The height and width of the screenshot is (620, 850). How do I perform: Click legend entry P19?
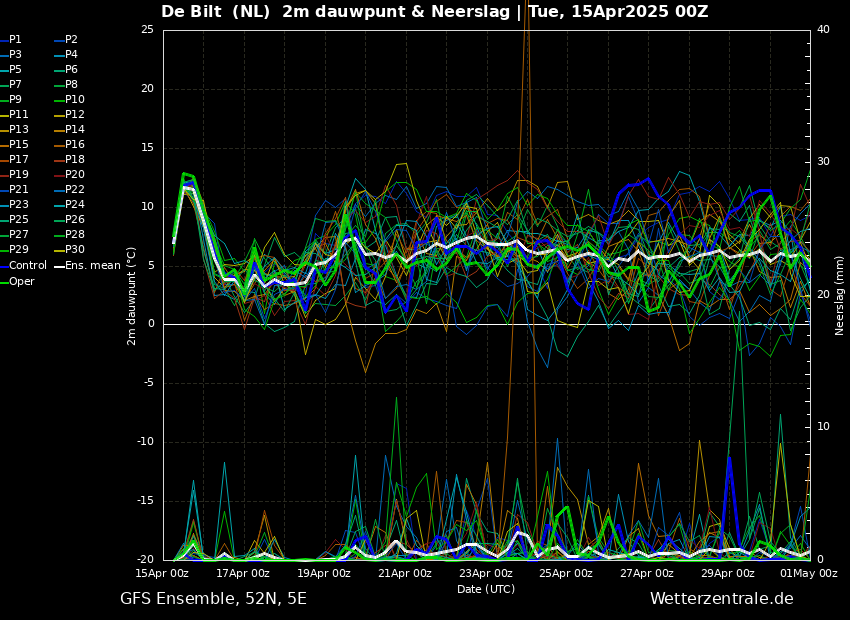pos(18,175)
